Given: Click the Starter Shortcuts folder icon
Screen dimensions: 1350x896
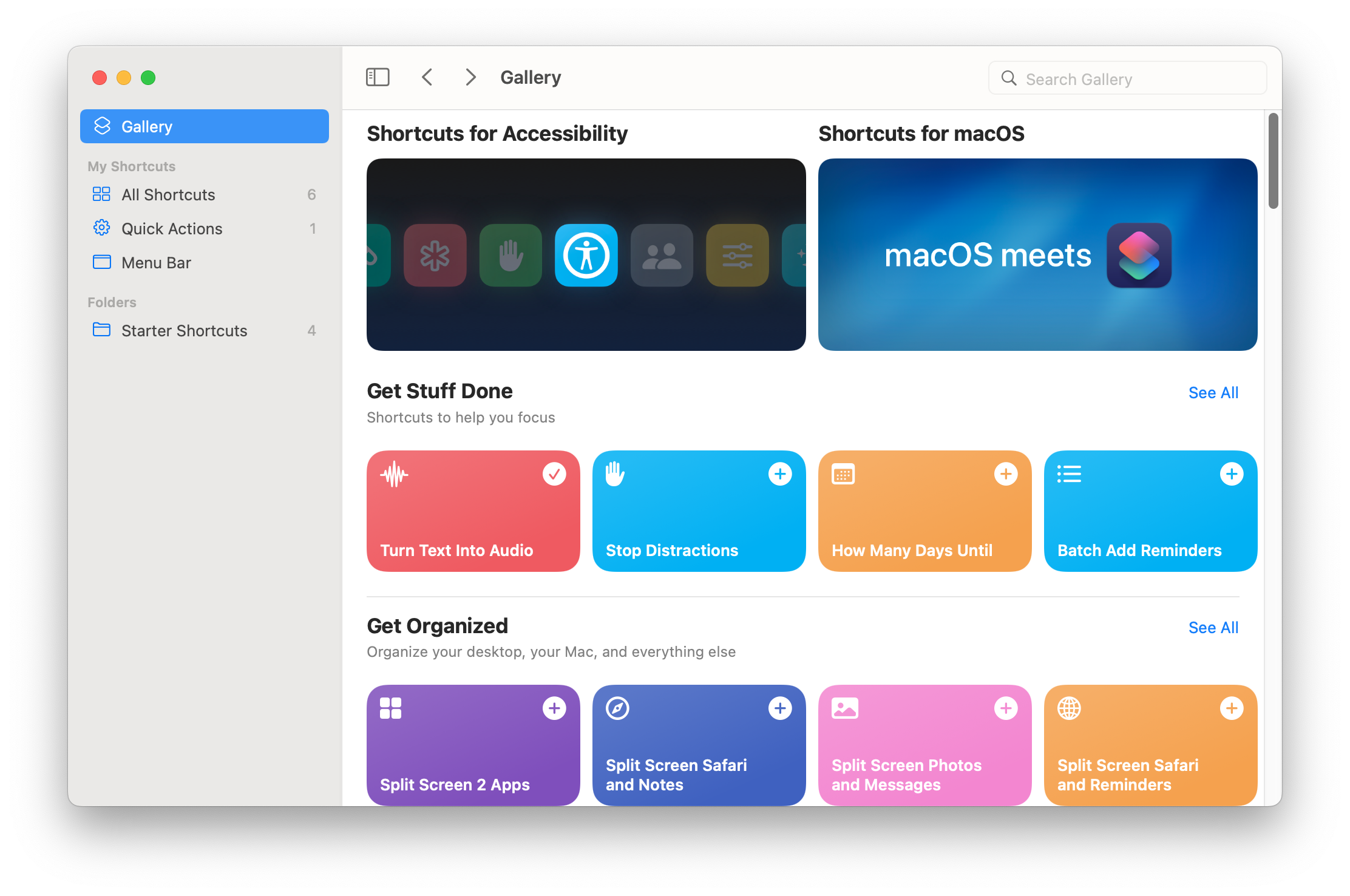Looking at the screenshot, I should tap(102, 330).
